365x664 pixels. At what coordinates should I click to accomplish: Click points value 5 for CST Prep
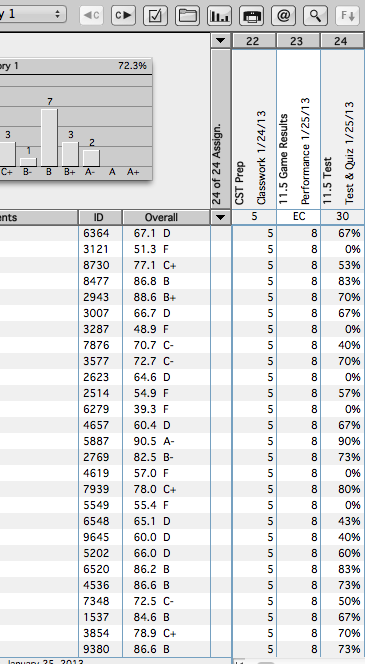point(254,216)
